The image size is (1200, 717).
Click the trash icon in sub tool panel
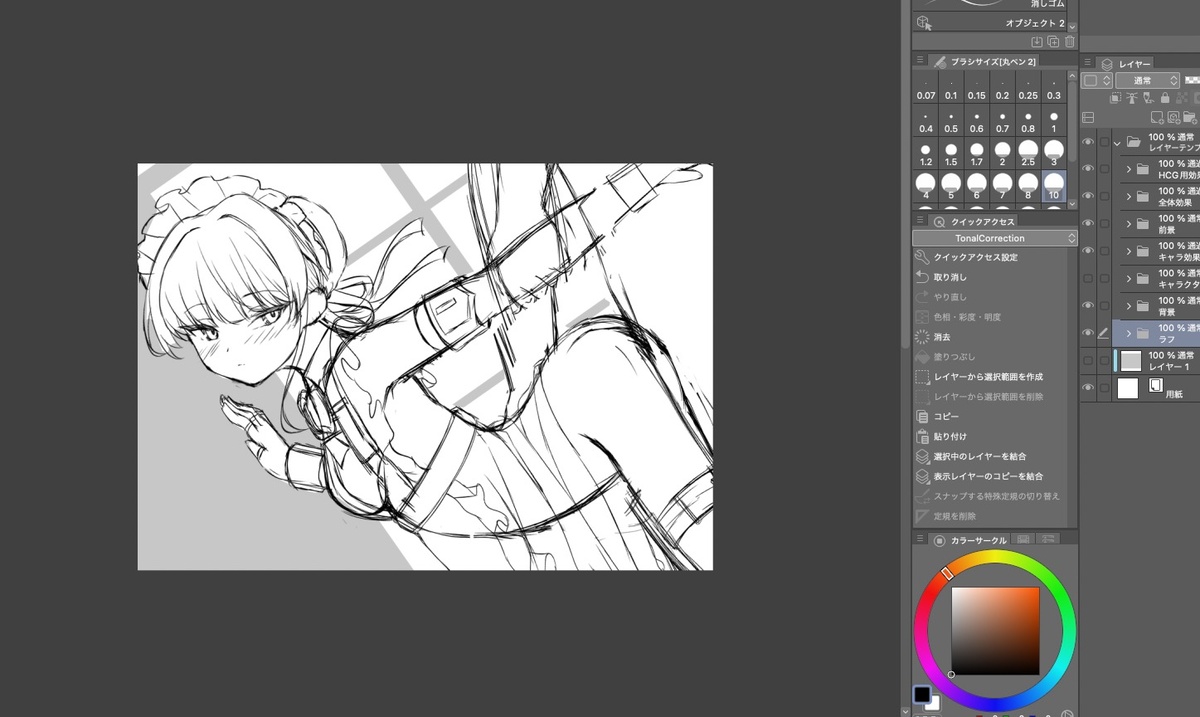tap(1069, 42)
